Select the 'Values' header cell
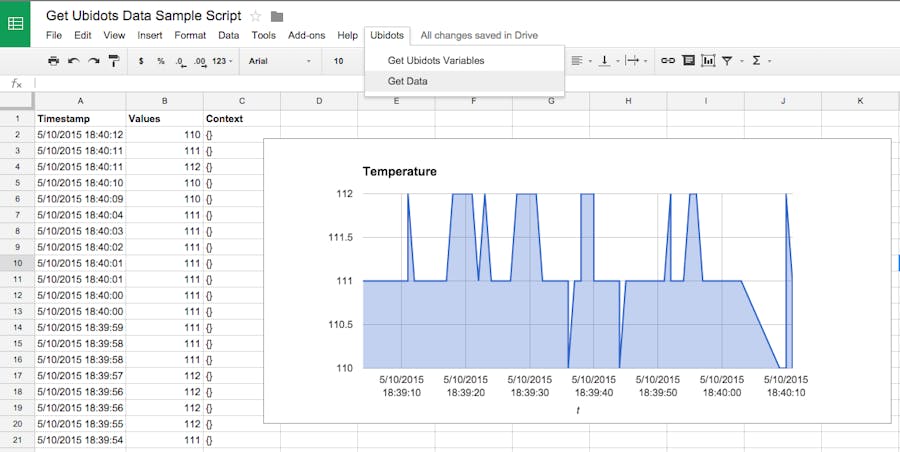900x452 pixels. click(x=165, y=119)
